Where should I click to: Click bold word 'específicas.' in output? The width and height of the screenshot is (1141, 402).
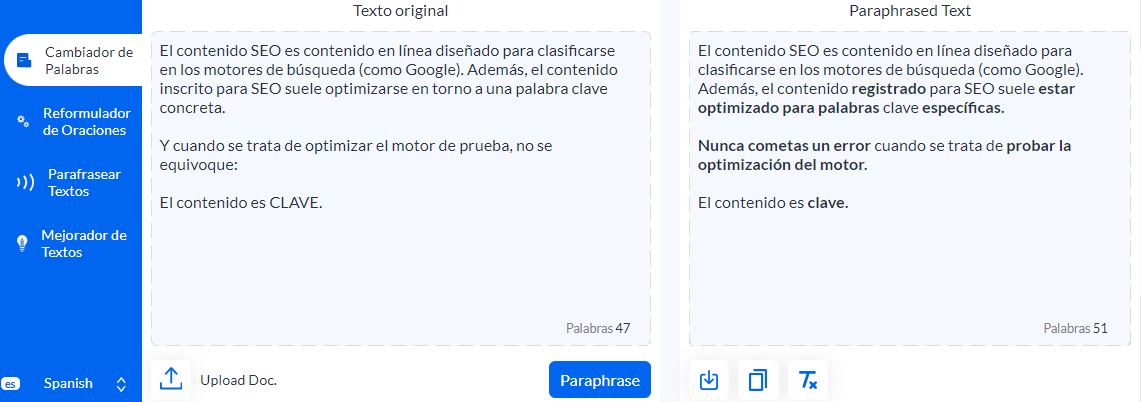[x=963, y=109]
